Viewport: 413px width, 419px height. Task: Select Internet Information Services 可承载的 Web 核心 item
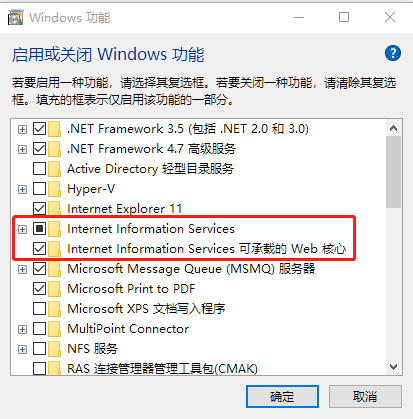206,249
